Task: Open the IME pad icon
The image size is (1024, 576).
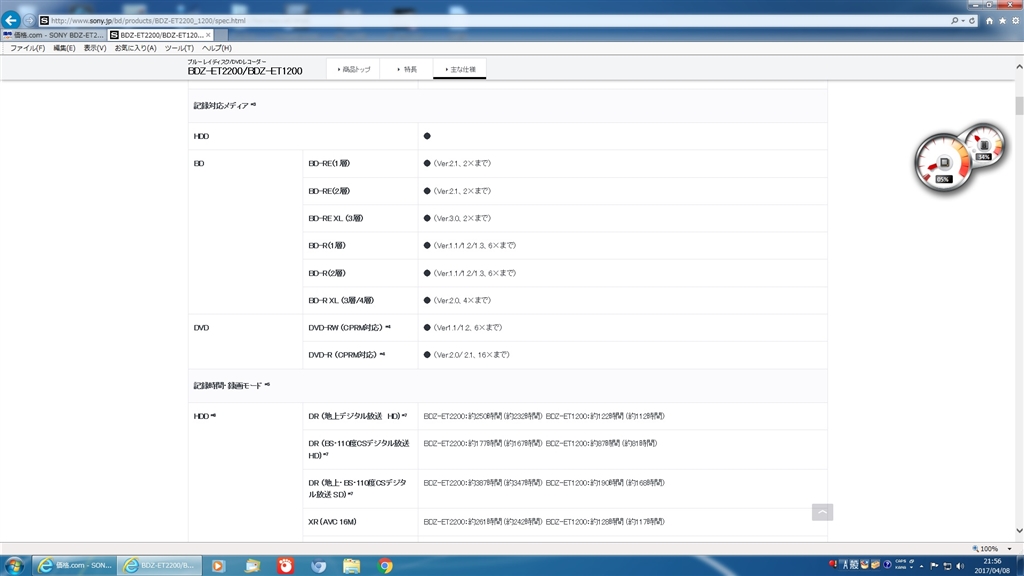Action: coord(865,565)
